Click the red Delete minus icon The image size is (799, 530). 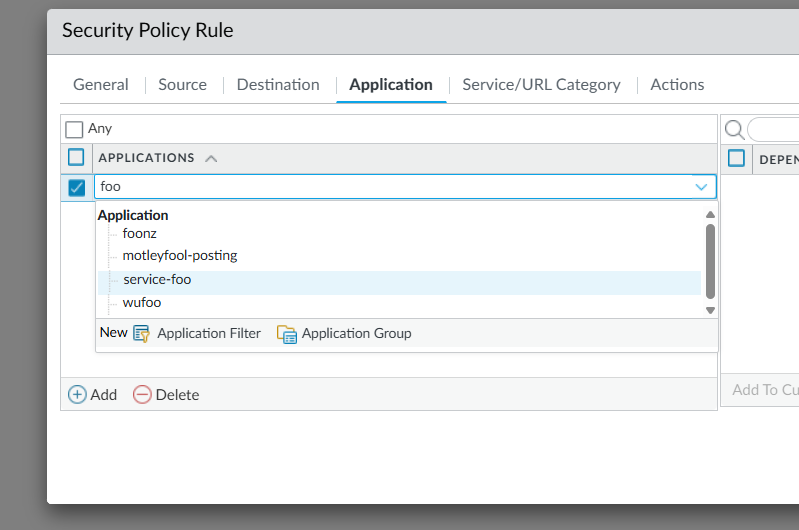point(142,394)
